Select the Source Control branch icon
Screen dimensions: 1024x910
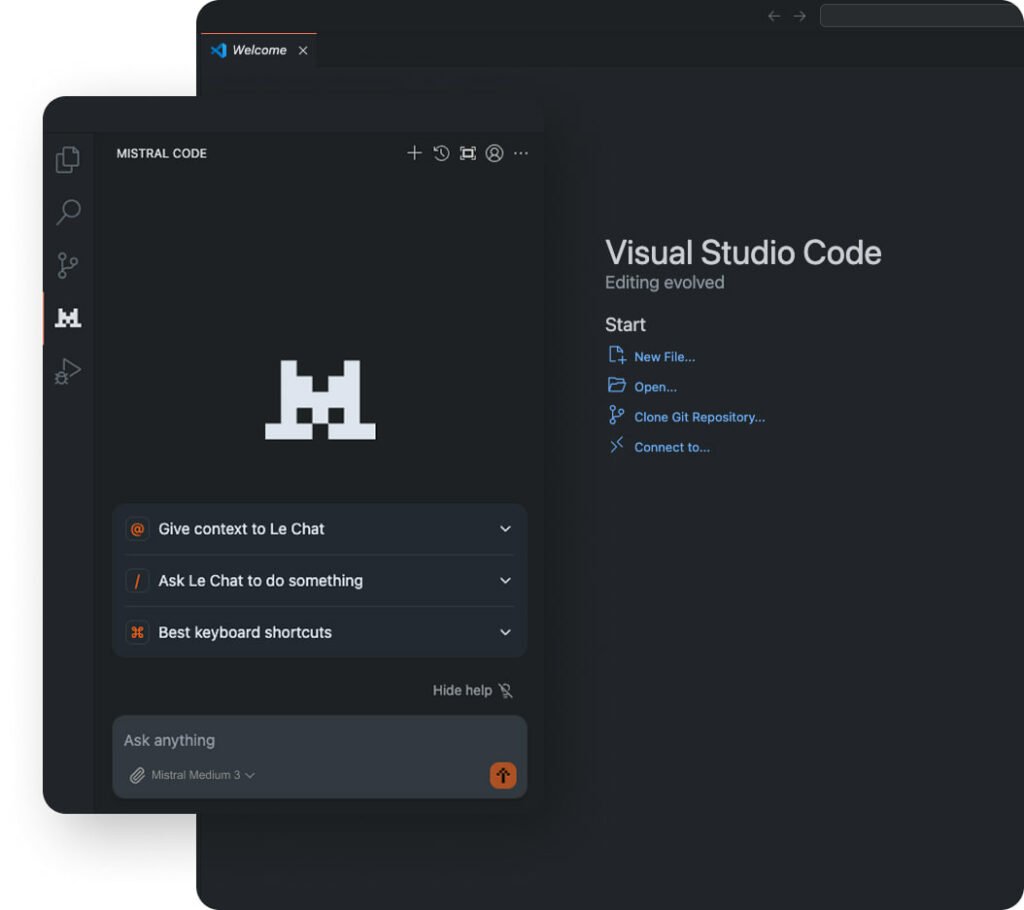[x=67, y=265]
